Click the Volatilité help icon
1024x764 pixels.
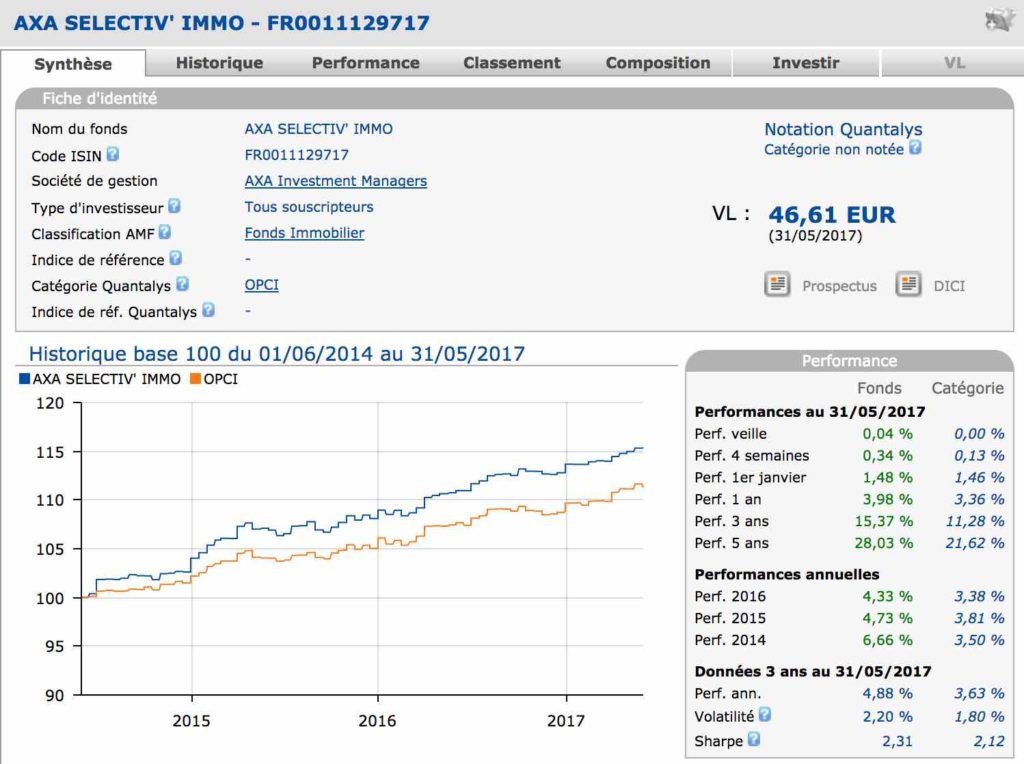pos(765,714)
